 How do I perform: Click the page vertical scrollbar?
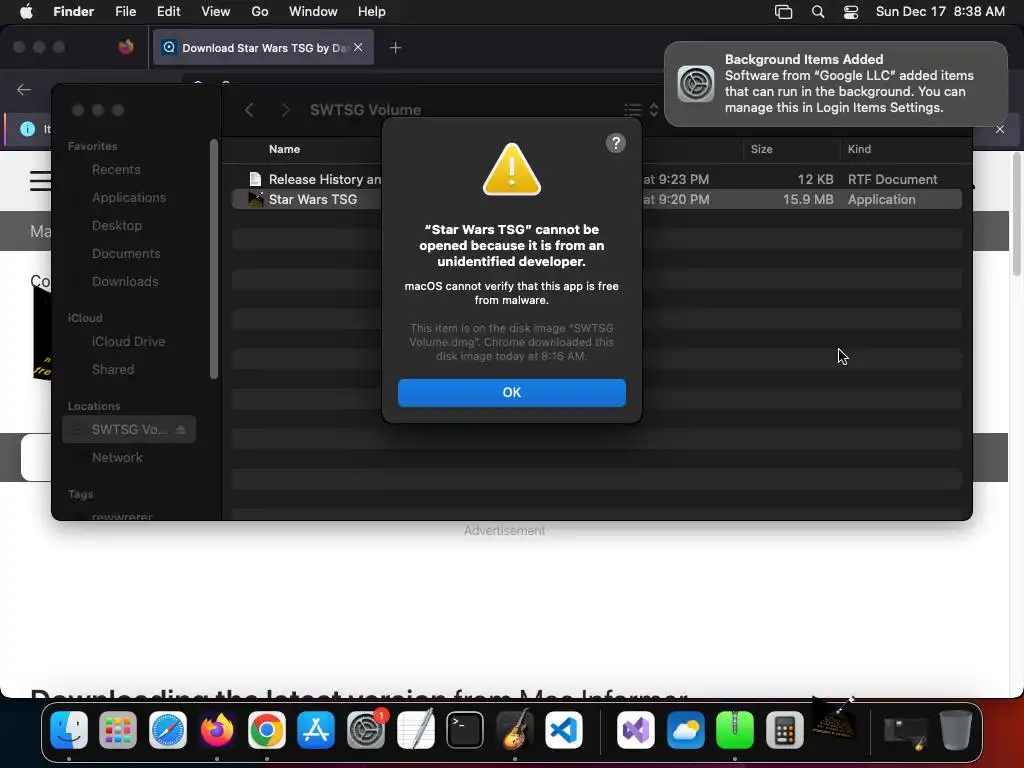pos(1017,214)
